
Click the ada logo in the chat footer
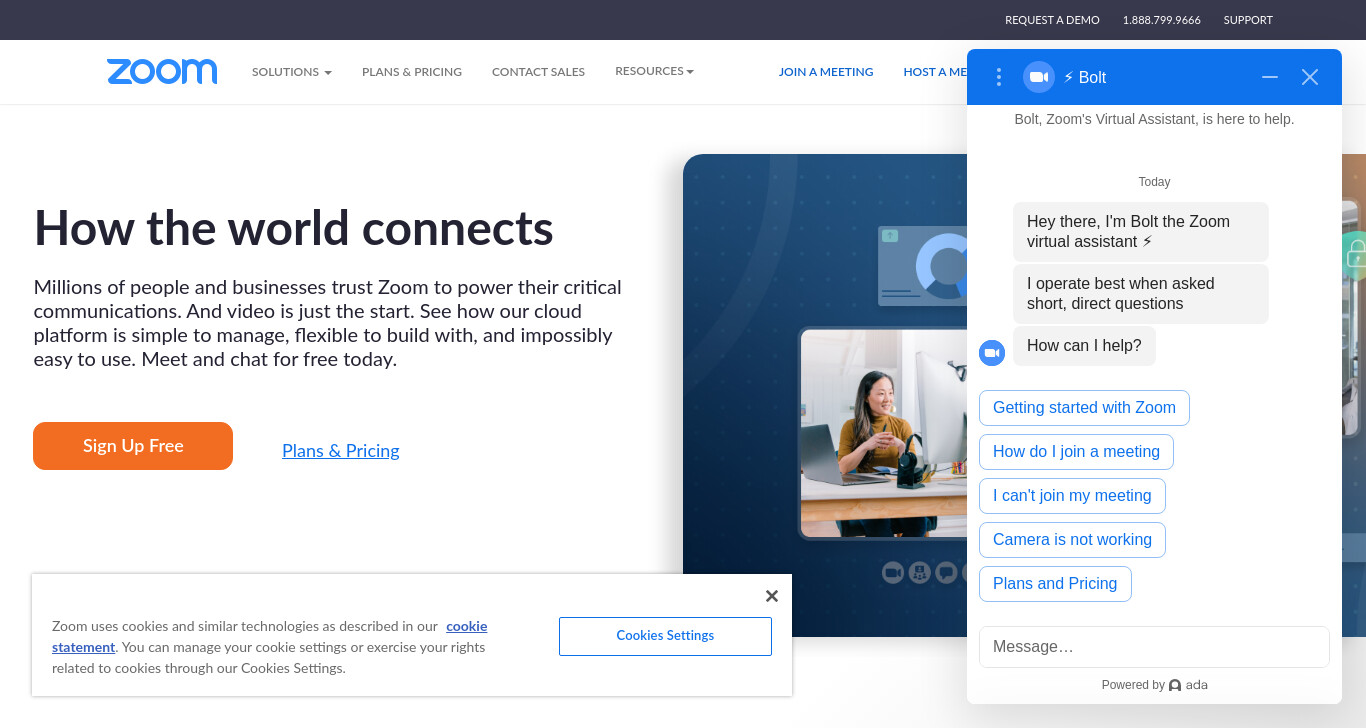pyautogui.click(x=1188, y=685)
